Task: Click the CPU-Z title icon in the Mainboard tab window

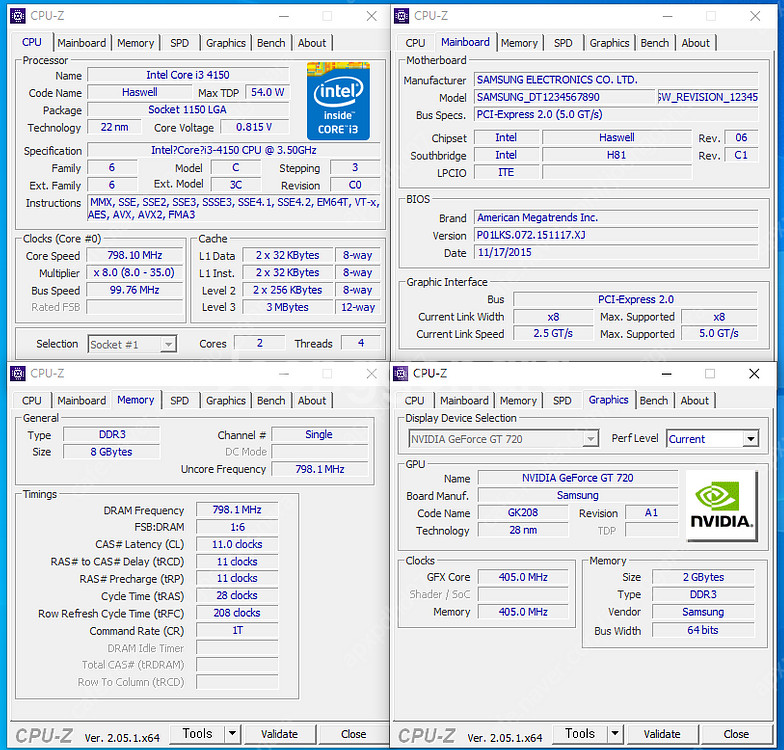Action: 401,16
